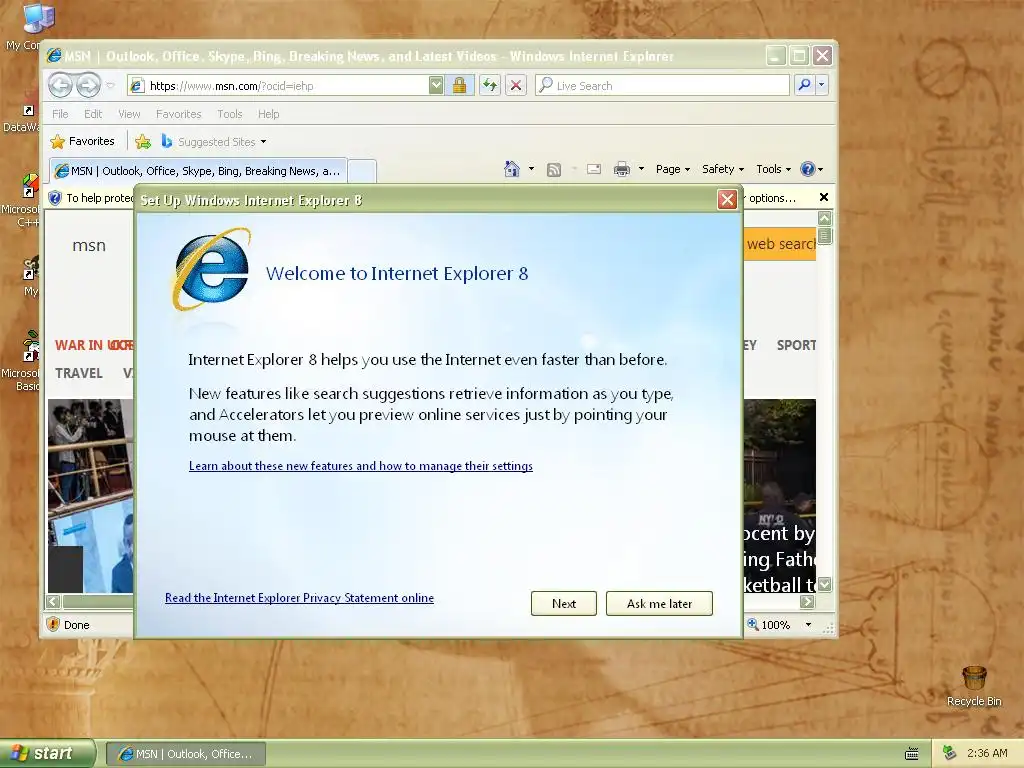Expand the zoom level dropdown arrow

(x=808, y=625)
